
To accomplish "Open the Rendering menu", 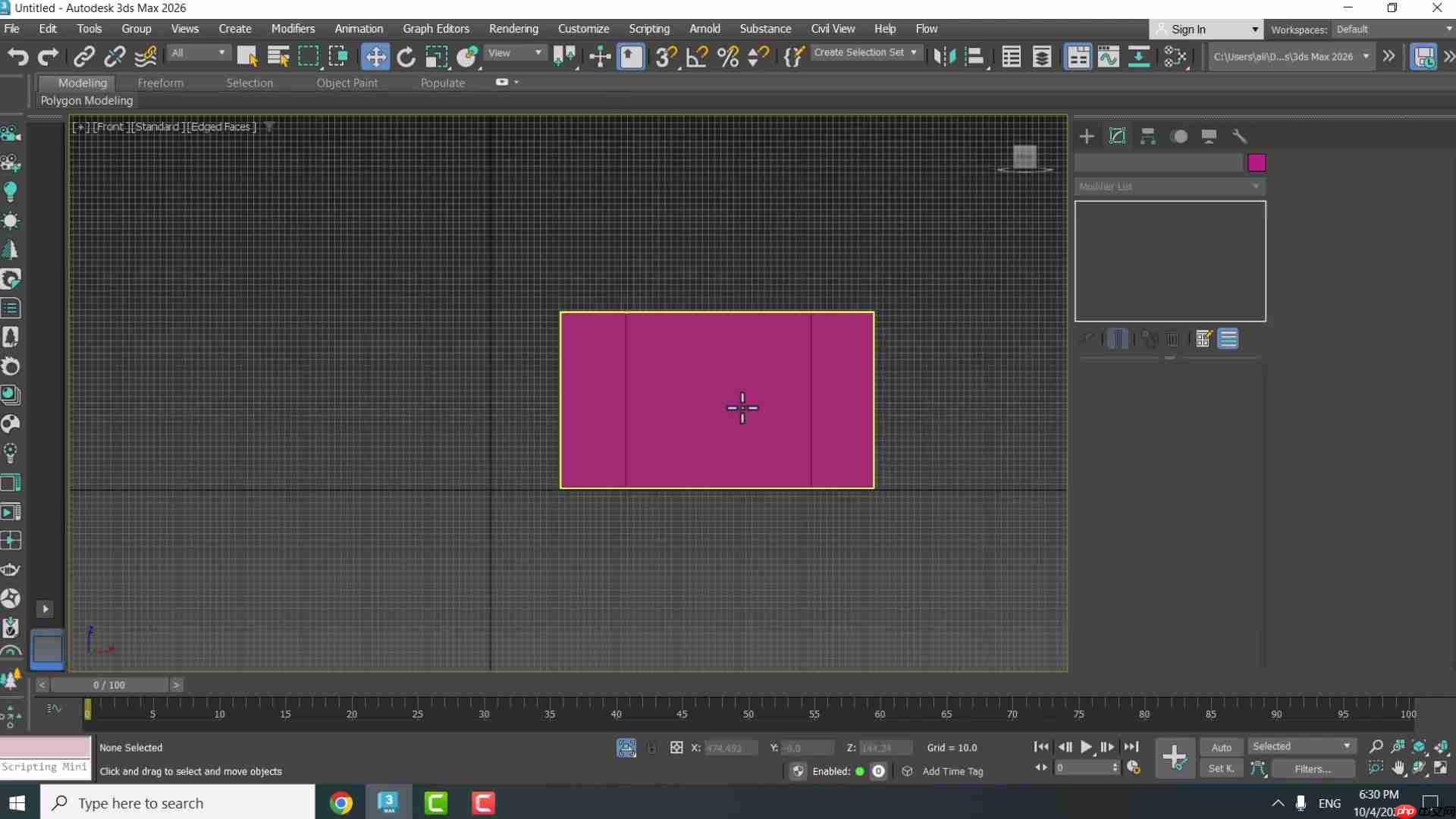I will pos(513,29).
